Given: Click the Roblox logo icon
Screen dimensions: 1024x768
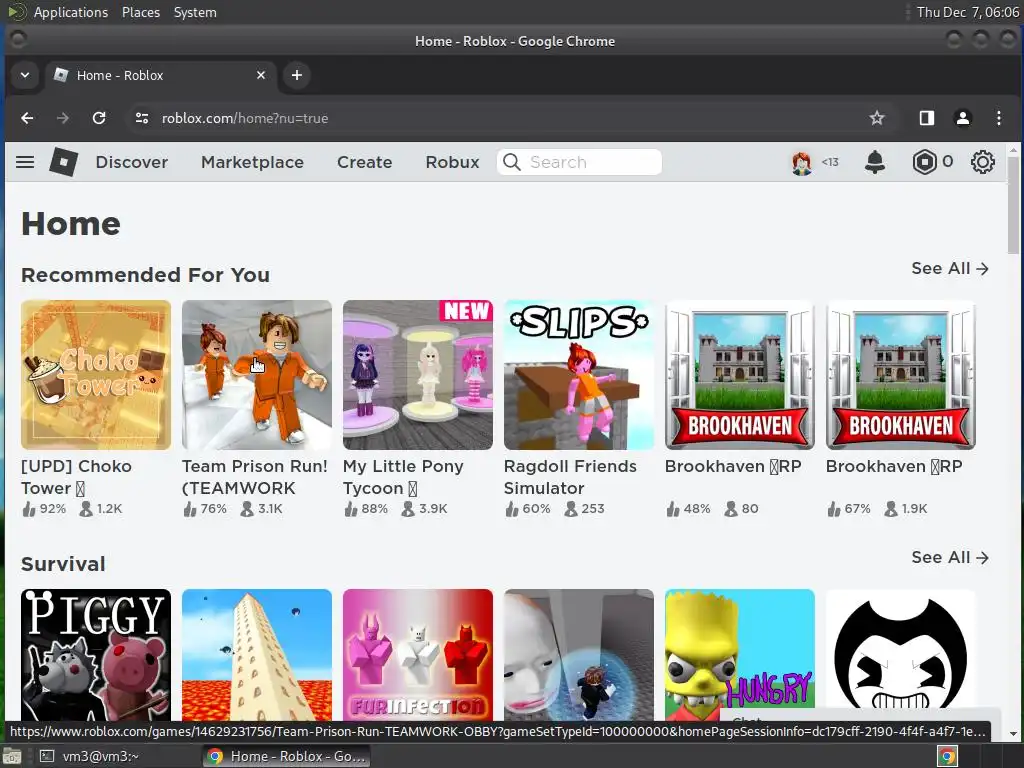Looking at the screenshot, I should tap(63, 162).
